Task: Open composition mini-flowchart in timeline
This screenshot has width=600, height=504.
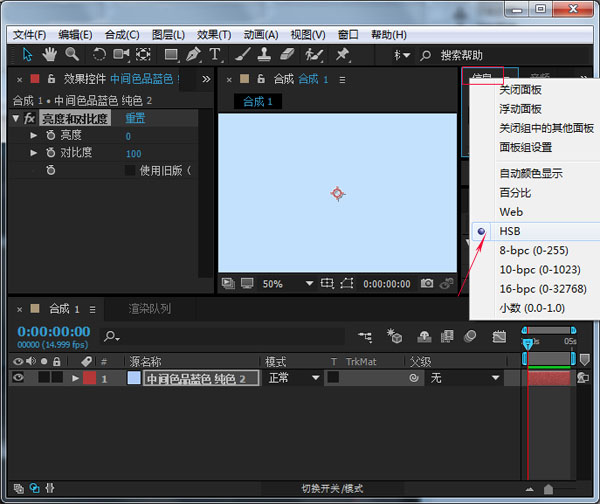Action: pos(365,337)
